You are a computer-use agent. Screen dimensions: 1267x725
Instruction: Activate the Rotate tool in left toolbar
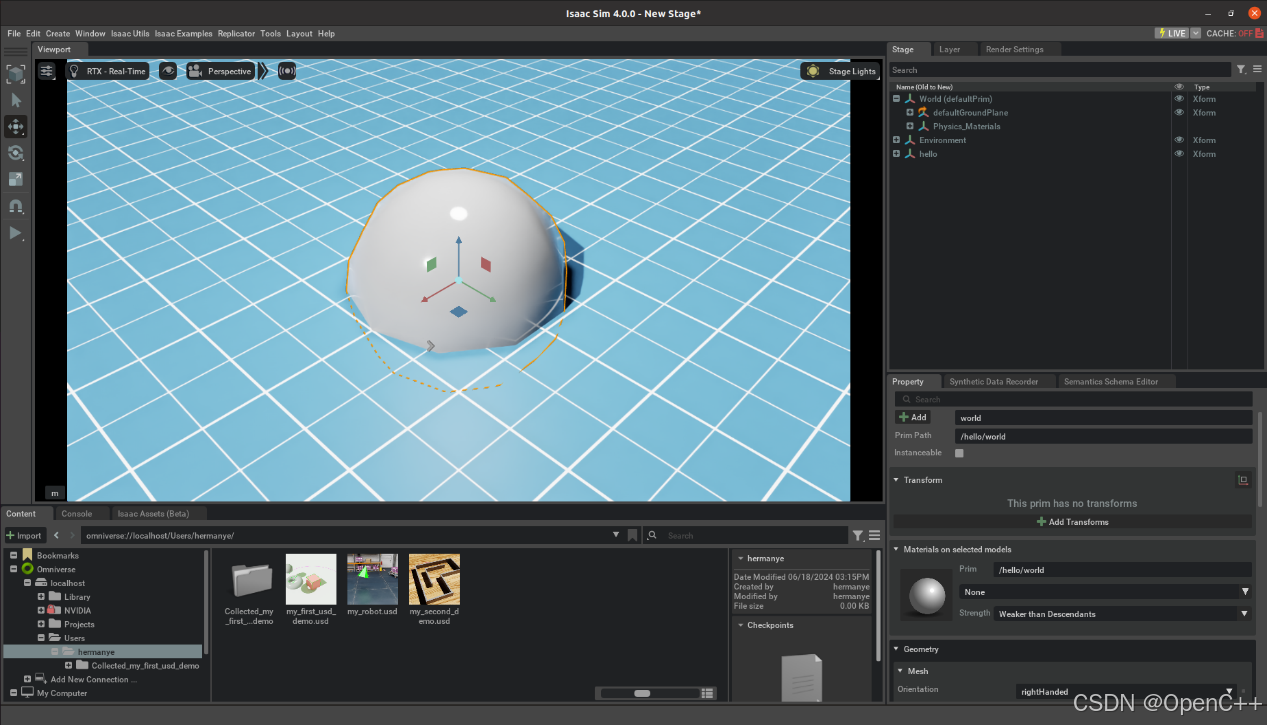point(16,153)
